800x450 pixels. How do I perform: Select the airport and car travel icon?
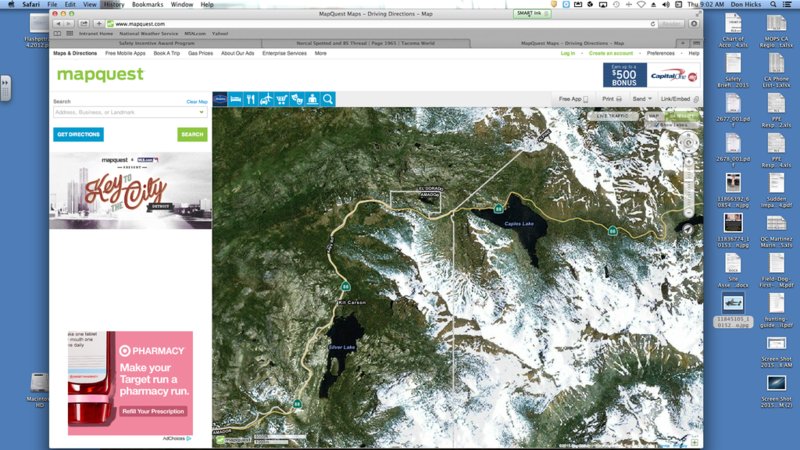point(266,99)
